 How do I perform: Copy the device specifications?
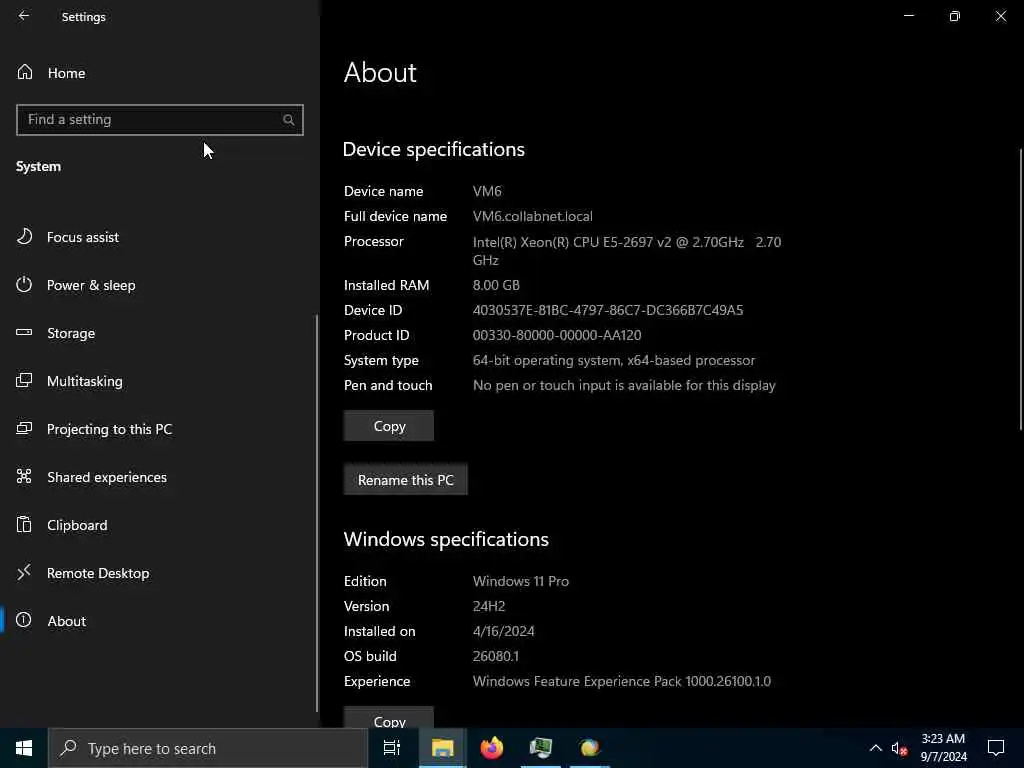click(389, 426)
